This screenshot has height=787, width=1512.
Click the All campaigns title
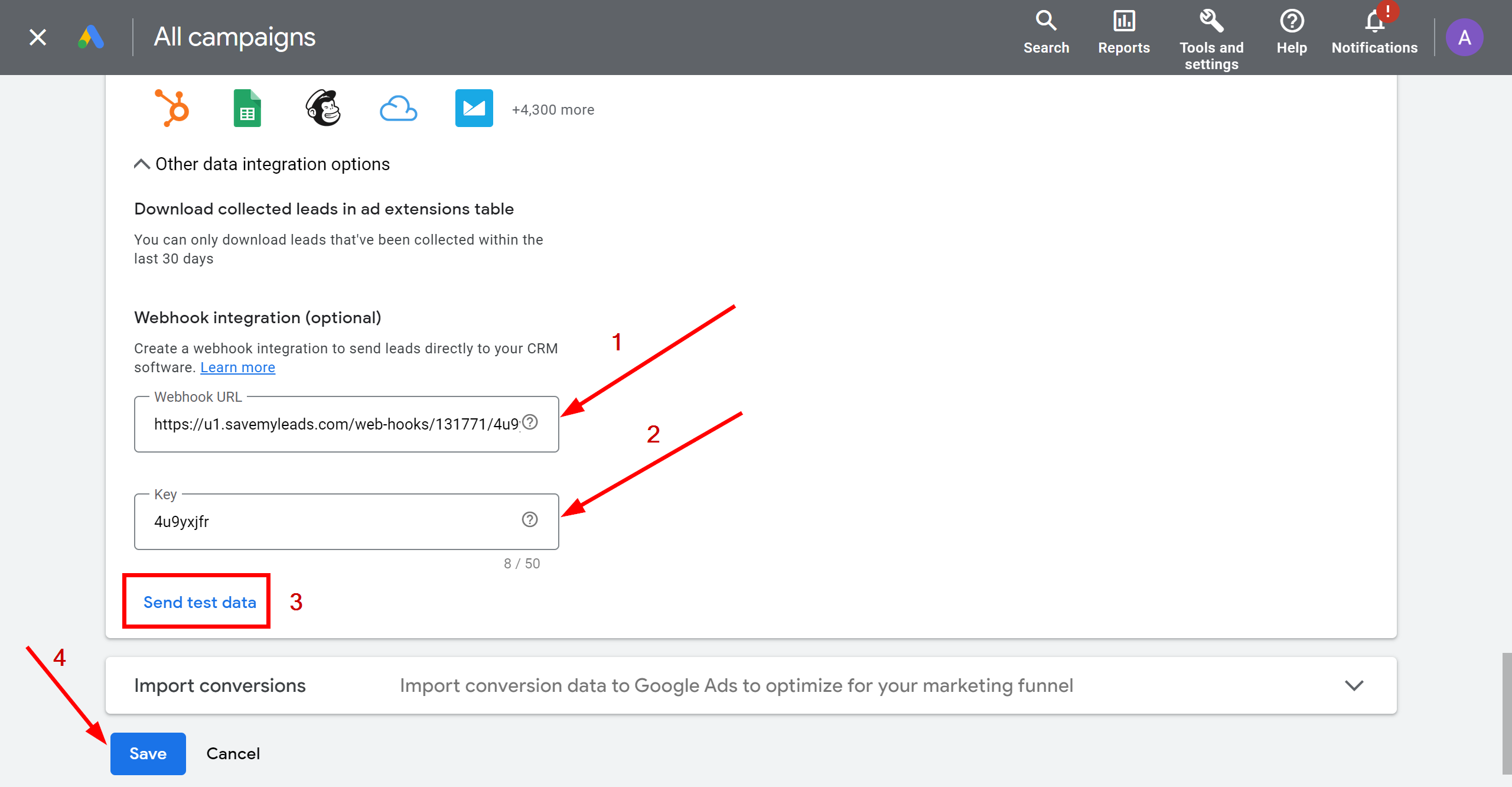(x=234, y=37)
